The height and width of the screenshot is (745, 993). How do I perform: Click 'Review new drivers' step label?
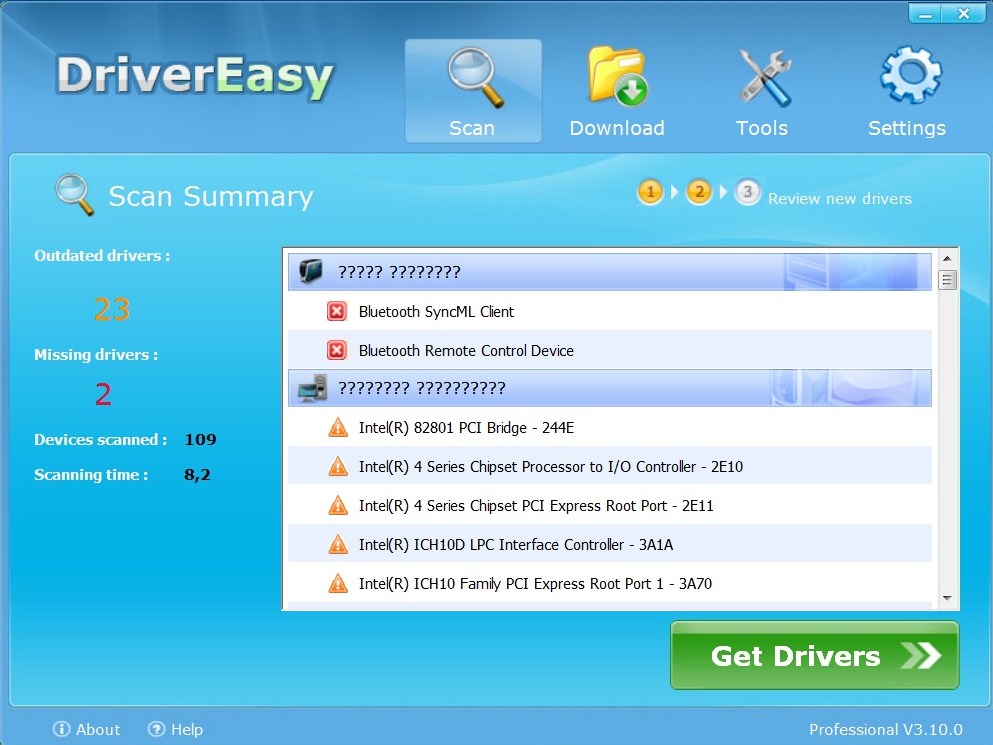[840, 198]
